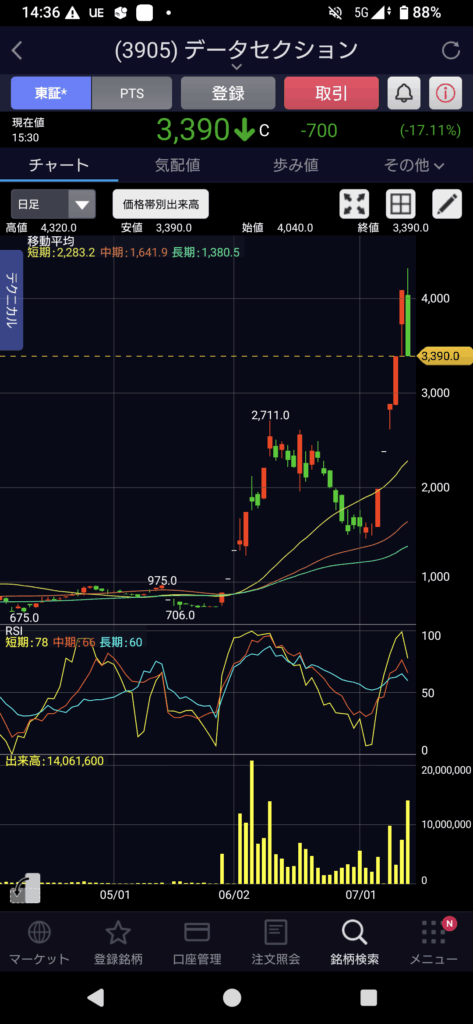Switch to the multi-chart grid layout
The width and height of the screenshot is (473, 1024).
[x=401, y=204]
